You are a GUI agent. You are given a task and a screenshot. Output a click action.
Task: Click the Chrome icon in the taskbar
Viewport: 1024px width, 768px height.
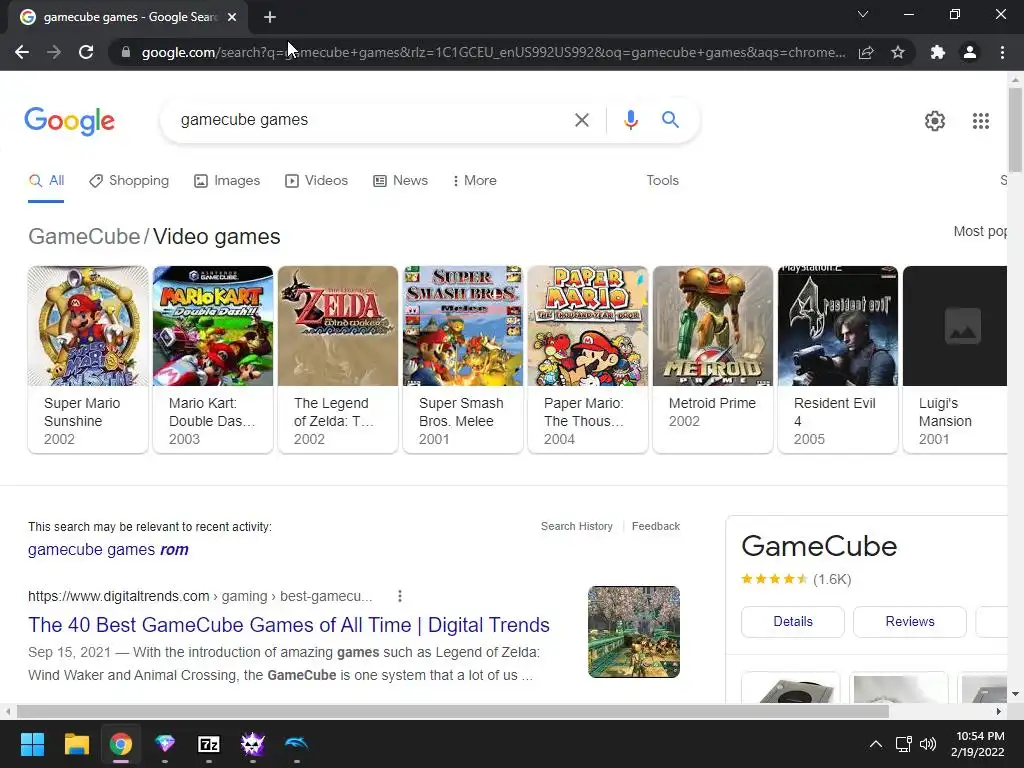(x=121, y=744)
